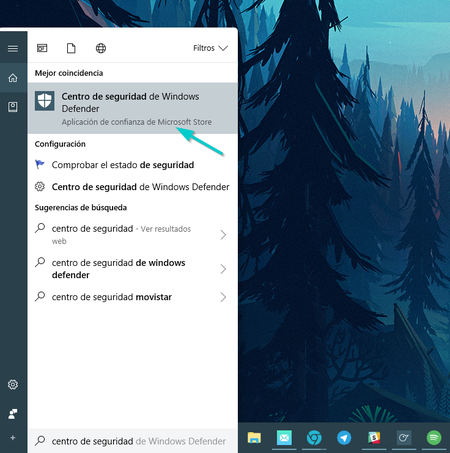Click the blue flag icon next to Comprobar
The width and height of the screenshot is (450, 453).
40,164
